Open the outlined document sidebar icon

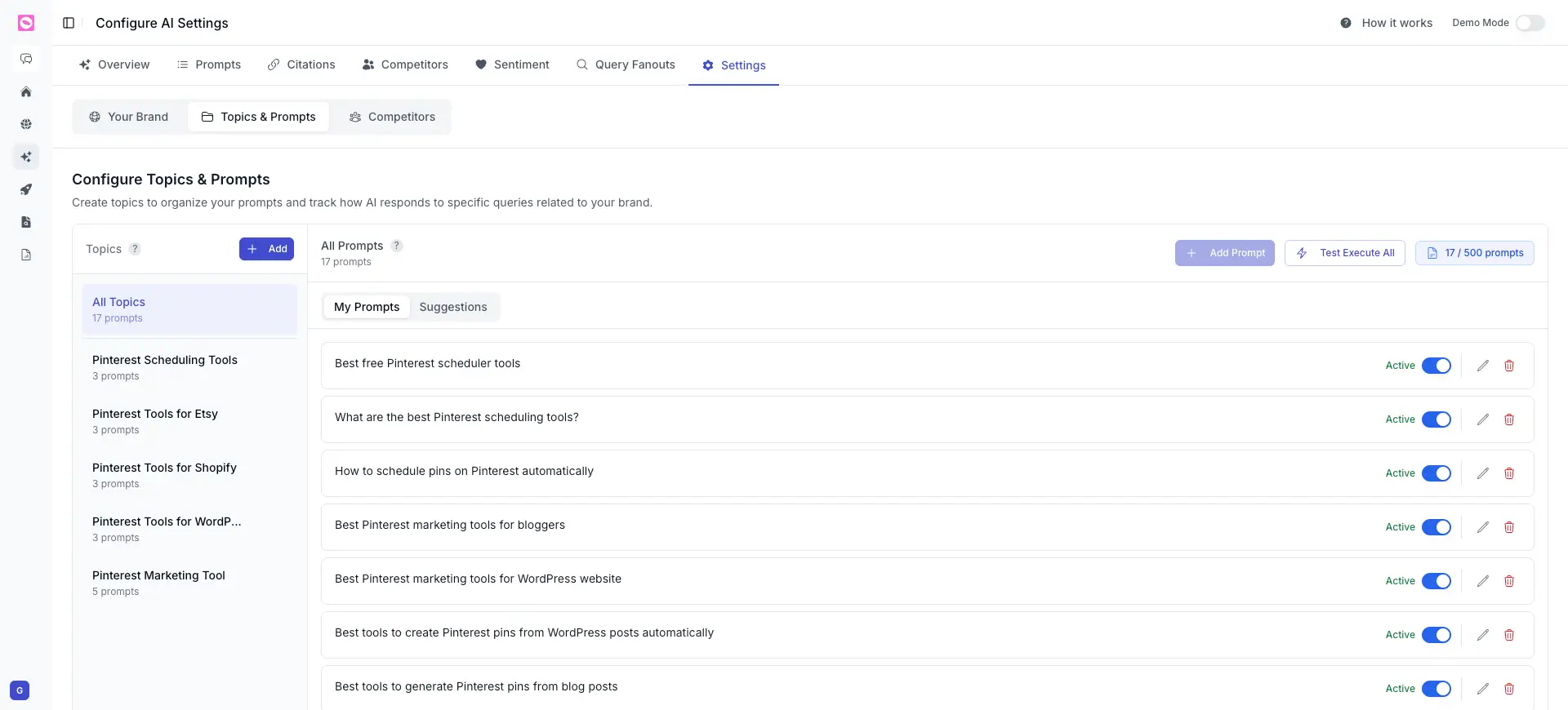[26, 255]
